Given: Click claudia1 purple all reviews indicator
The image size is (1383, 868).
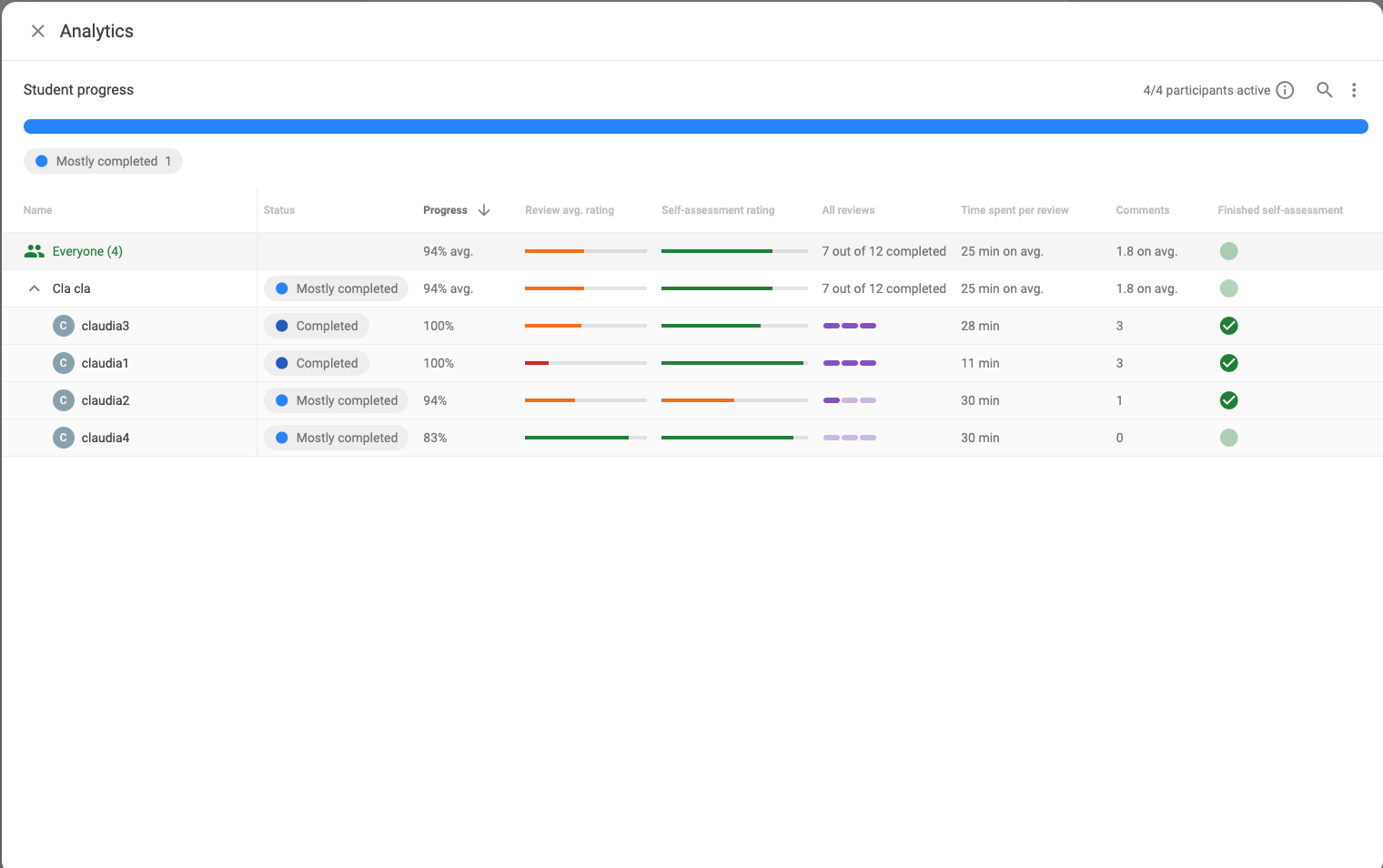Looking at the screenshot, I should click(x=850, y=363).
